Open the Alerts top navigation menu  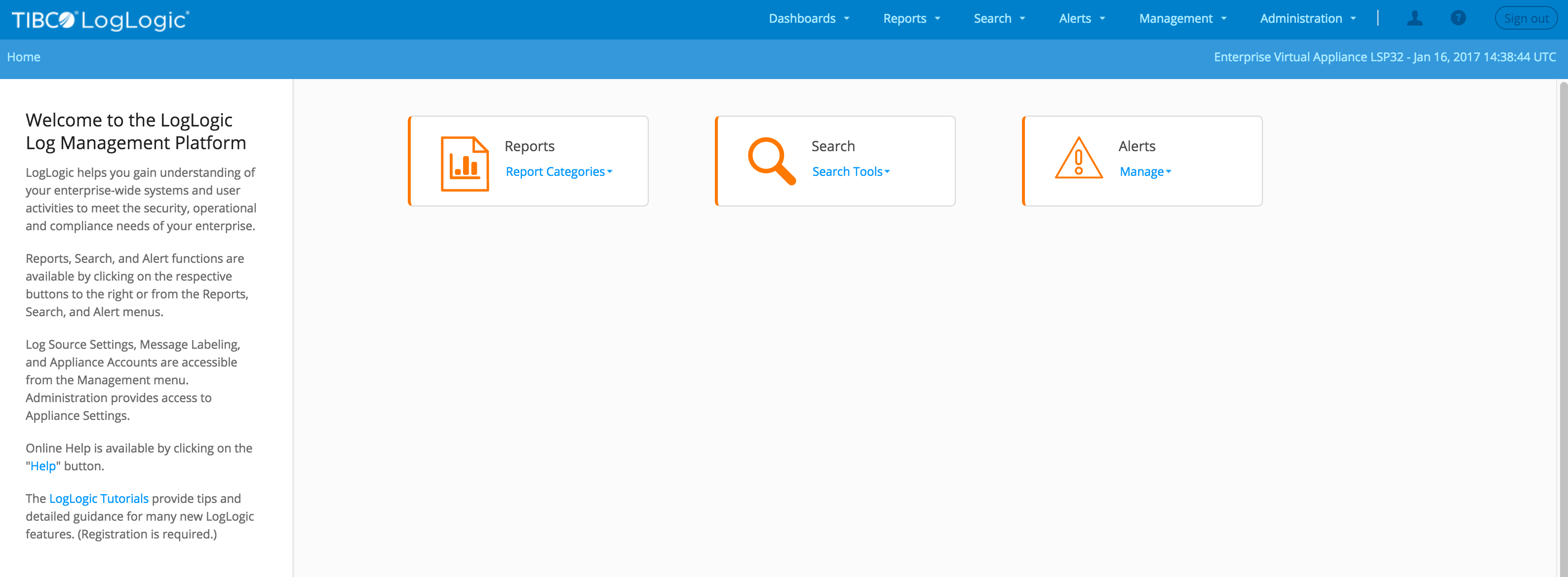coord(1081,19)
